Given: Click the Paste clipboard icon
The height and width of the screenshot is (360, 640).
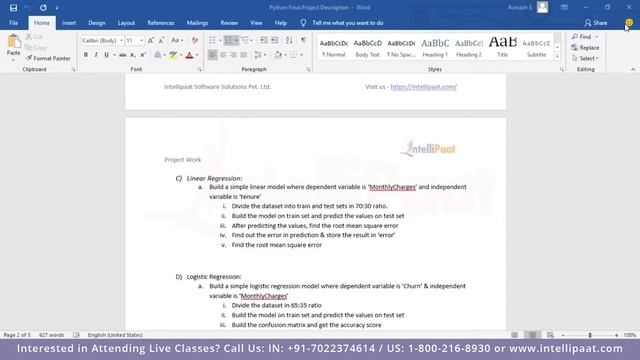Looking at the screenshot, I should click(13, 42).
